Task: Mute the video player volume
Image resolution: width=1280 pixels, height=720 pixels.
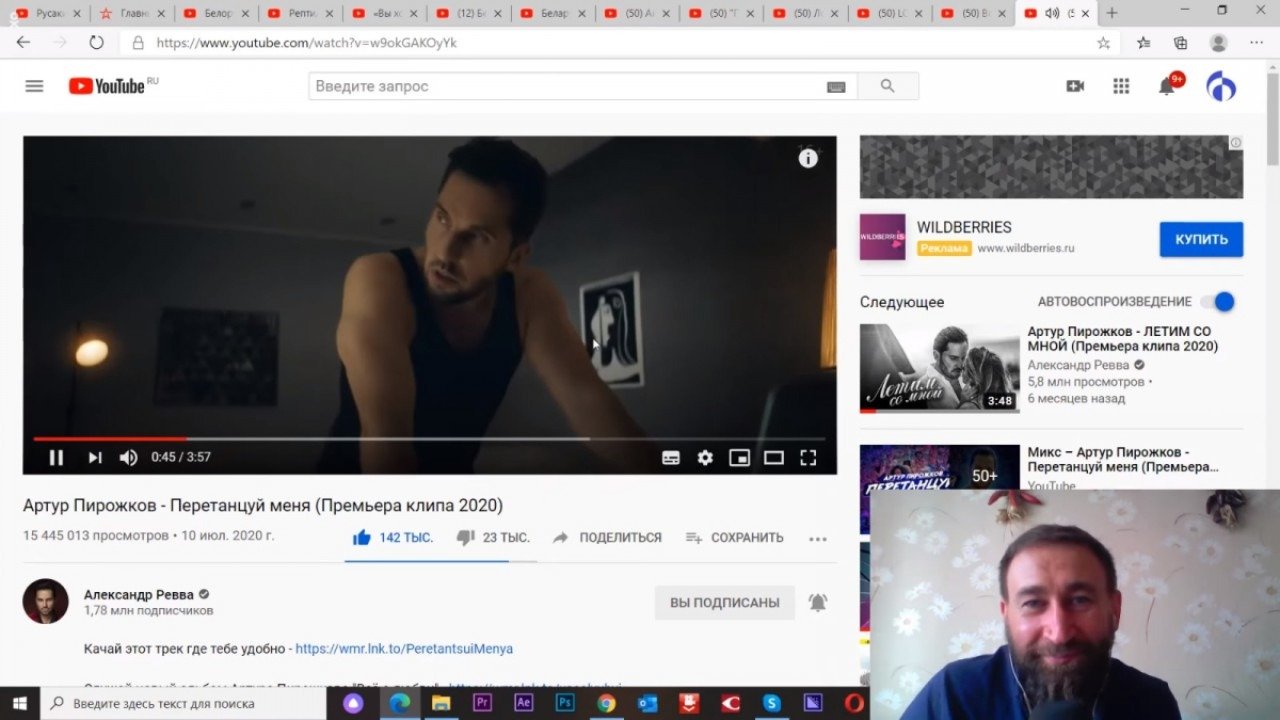Action: (x=128, y=457)
